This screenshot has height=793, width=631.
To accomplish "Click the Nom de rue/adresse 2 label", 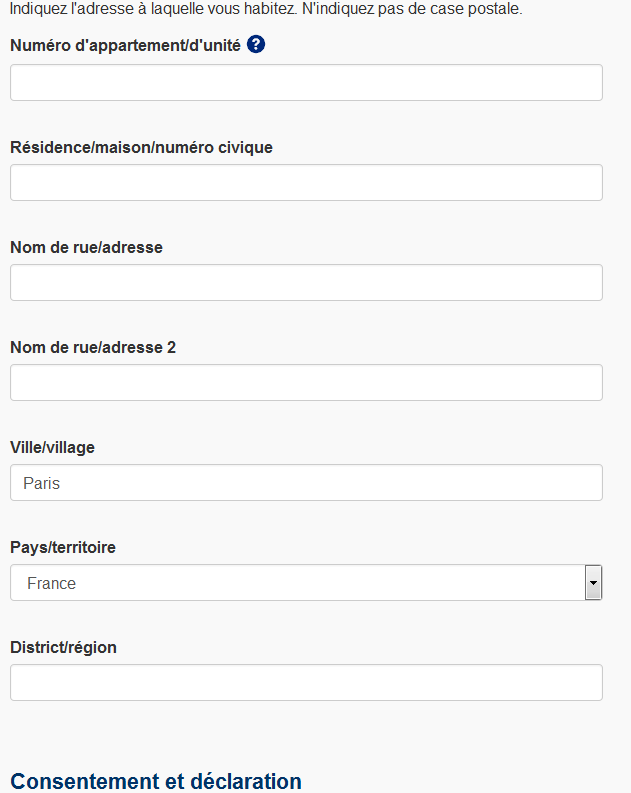I will pos(93,347).
